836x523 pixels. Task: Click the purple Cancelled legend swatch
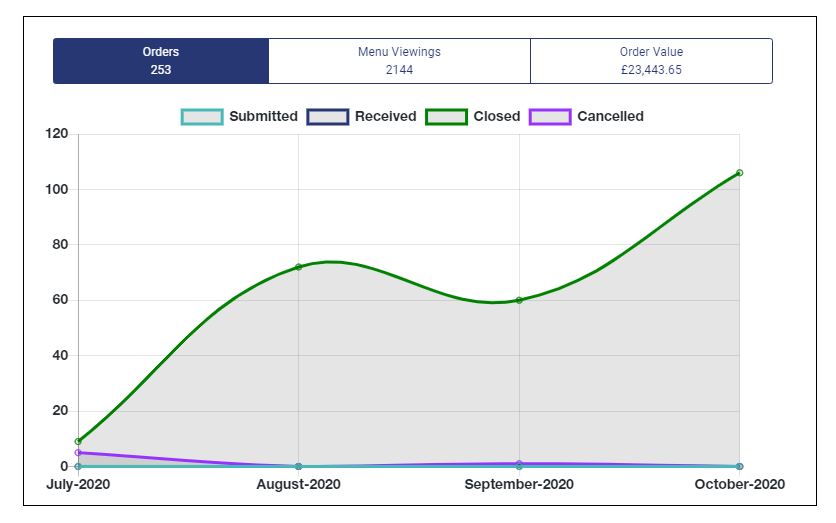click(x=549, y=117)
